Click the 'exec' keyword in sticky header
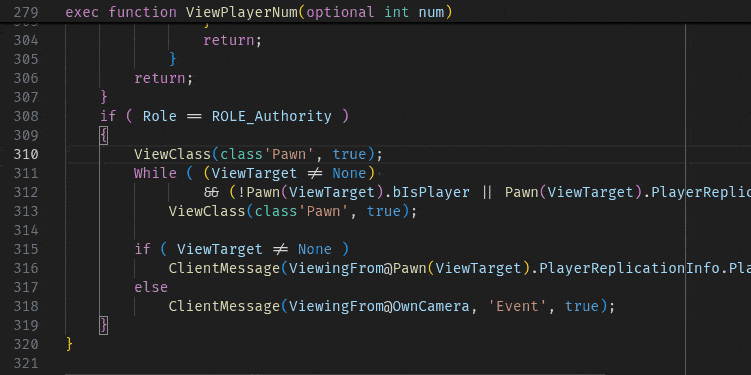The width and height of the screenshot is (751, 375). click(x=82, y=12)
